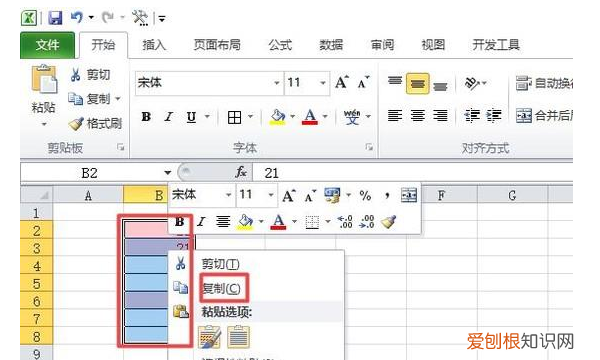
Task: Switch to the 开发工具 tab
Action: tap(496, 45)
